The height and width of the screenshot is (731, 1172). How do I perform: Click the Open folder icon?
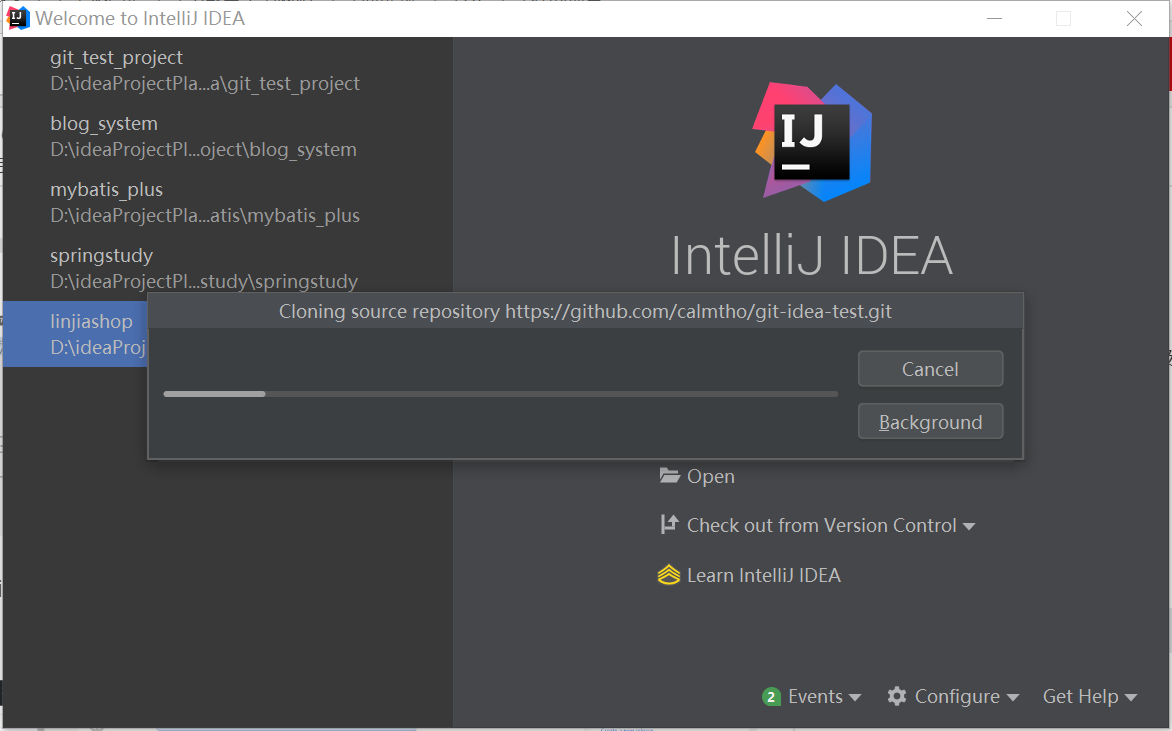coord(669,475)
